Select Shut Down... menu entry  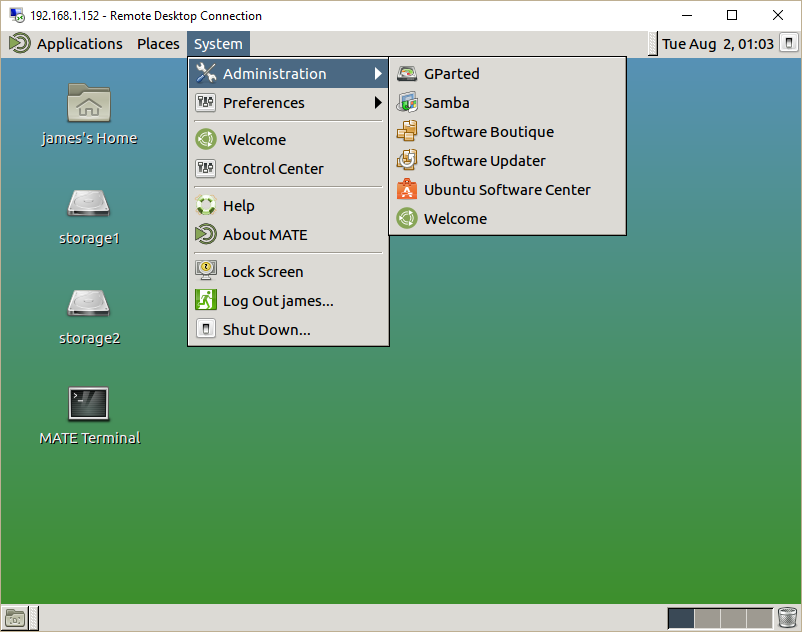(x=288, y=330)
